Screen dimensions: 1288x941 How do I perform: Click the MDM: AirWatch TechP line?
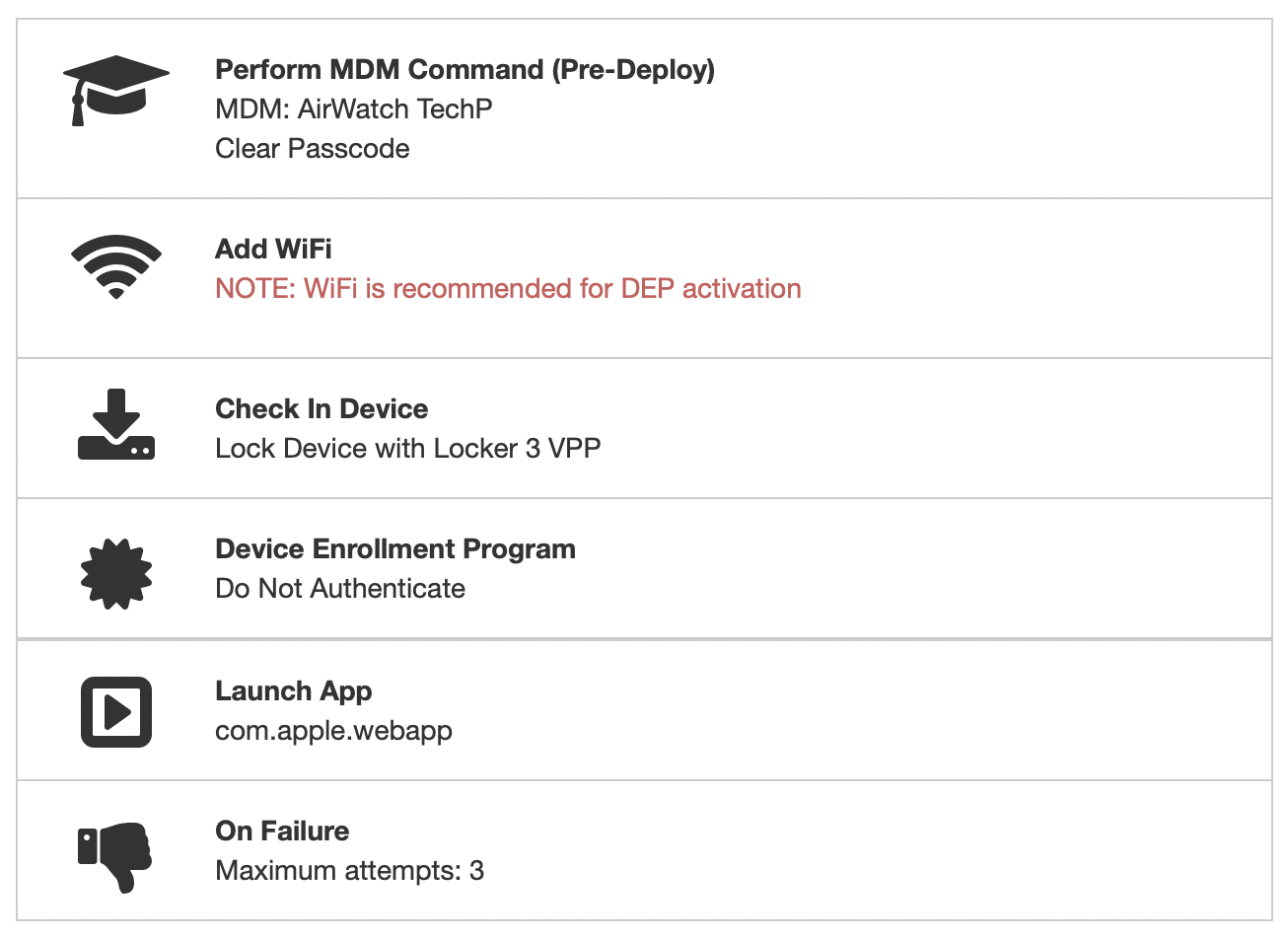tap(353, 109)
